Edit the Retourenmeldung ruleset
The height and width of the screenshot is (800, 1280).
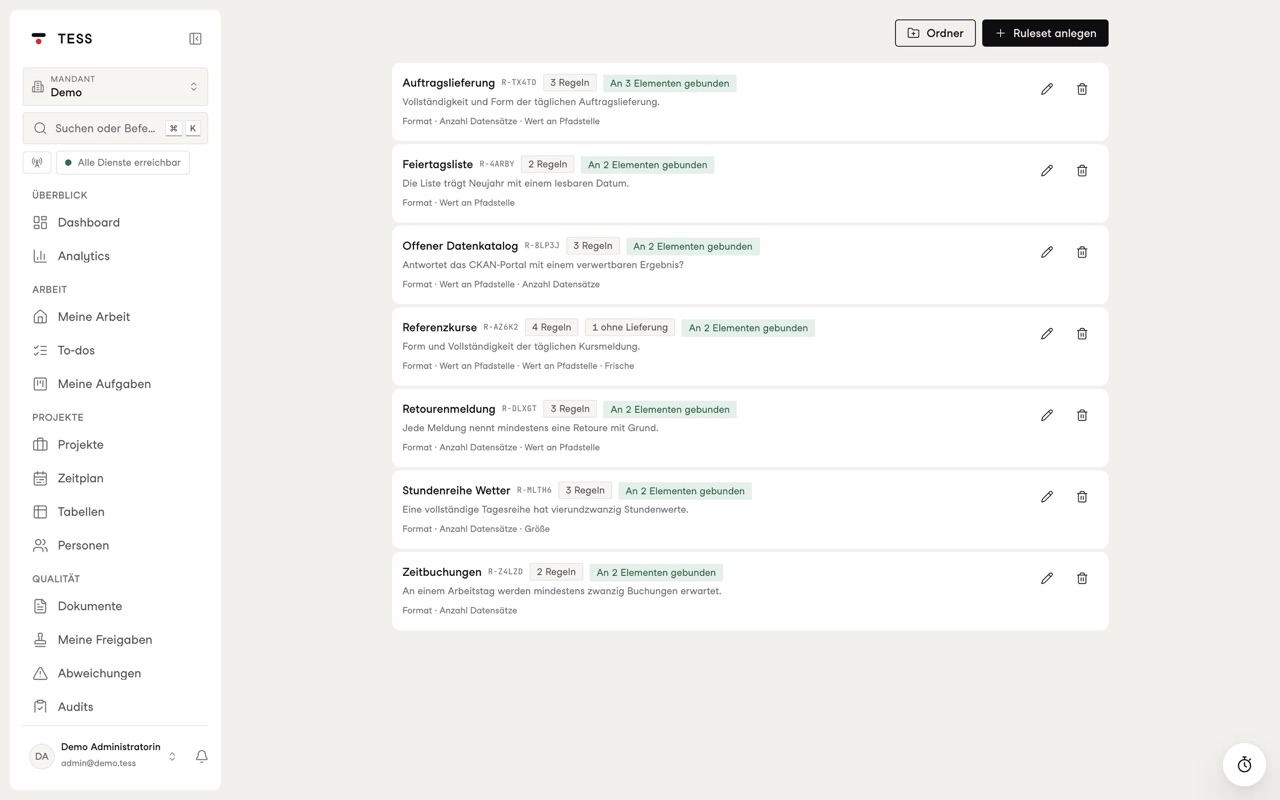1047,415
